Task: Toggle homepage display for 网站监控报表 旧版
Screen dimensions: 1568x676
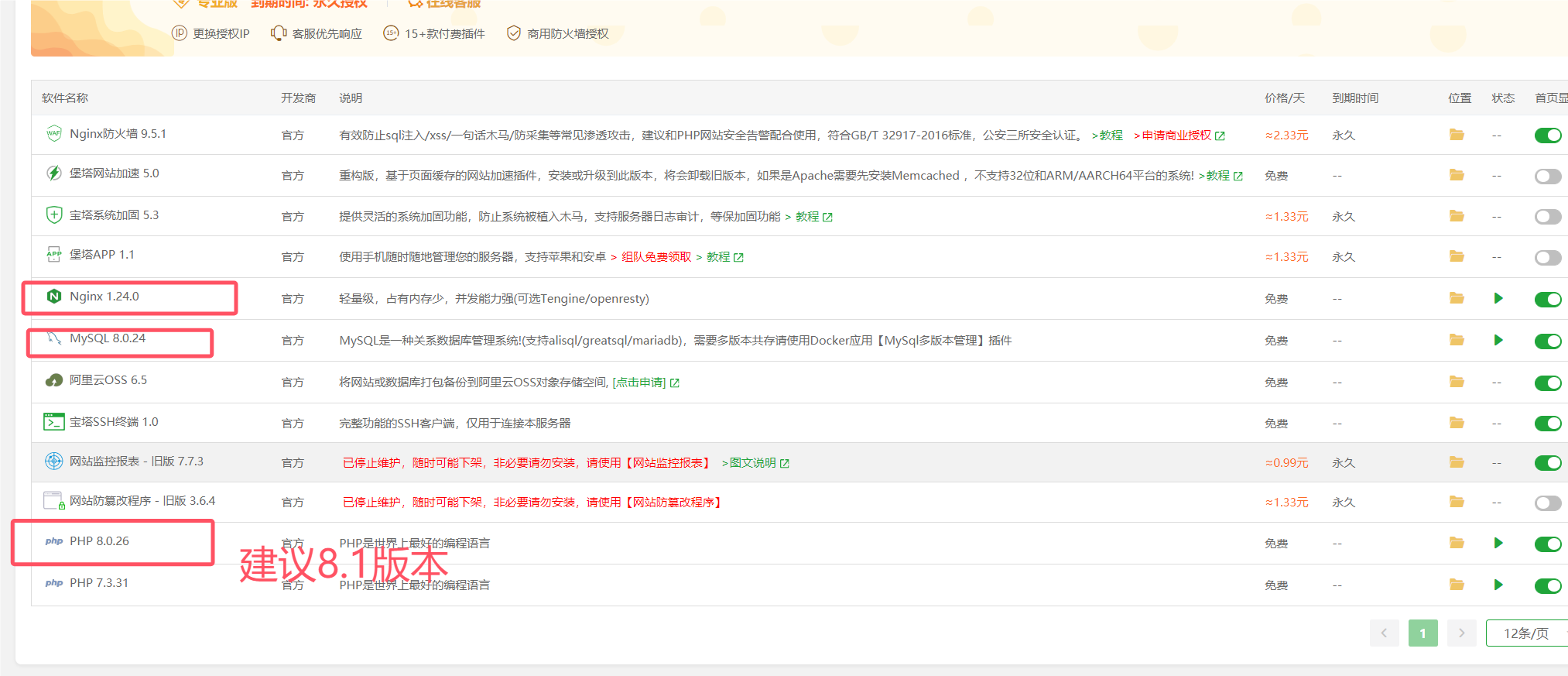Action: click(1548, 463)
